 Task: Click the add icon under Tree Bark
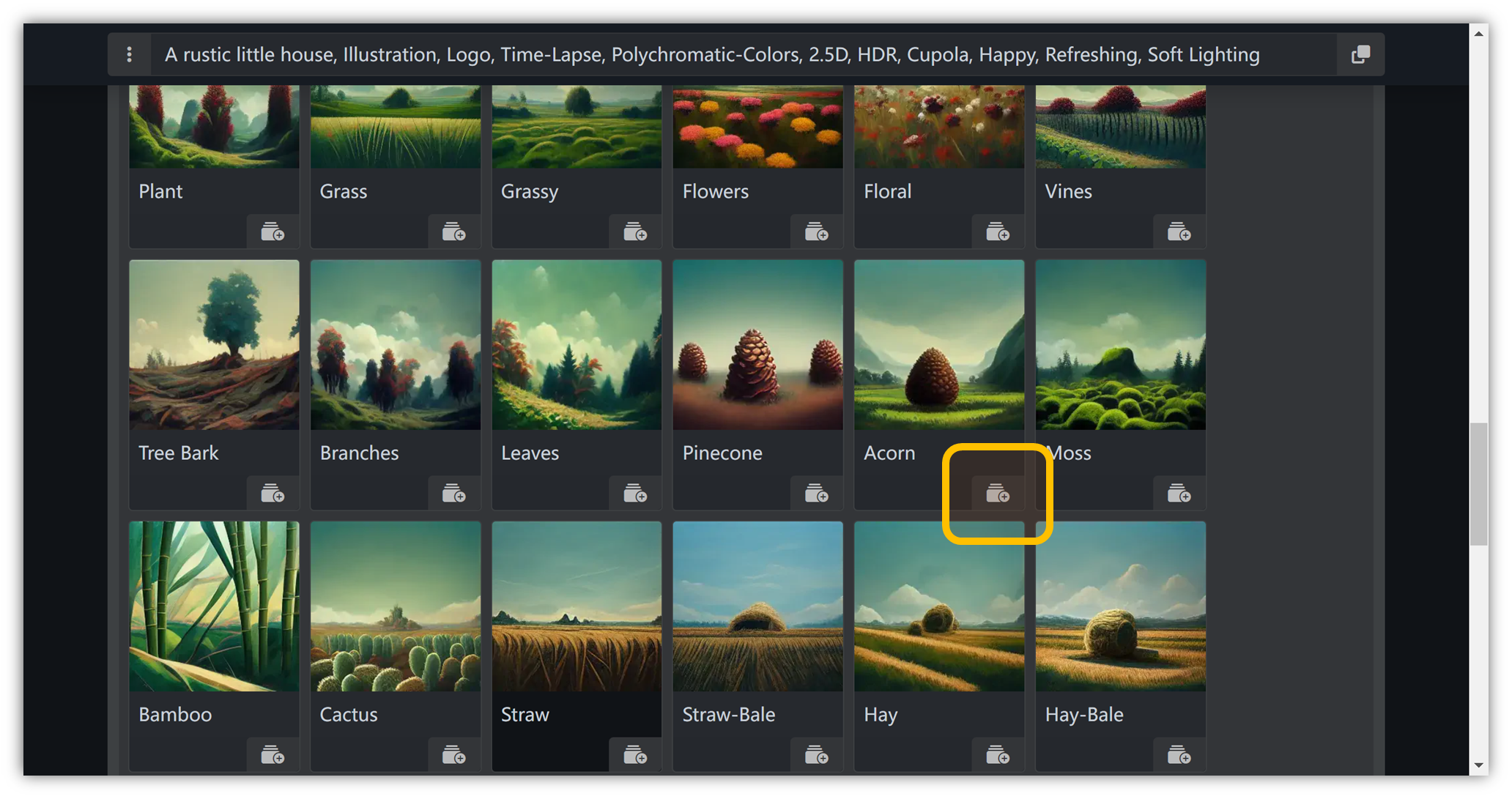tap(273, 494)
